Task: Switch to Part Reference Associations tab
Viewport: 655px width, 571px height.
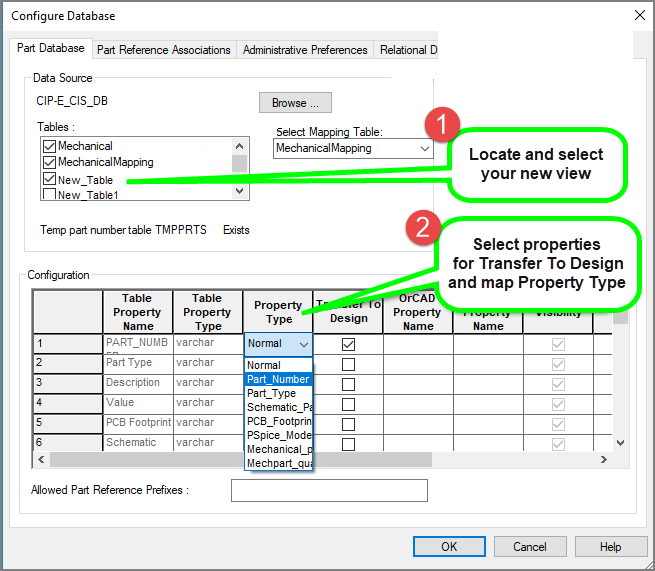Action: 164,50
